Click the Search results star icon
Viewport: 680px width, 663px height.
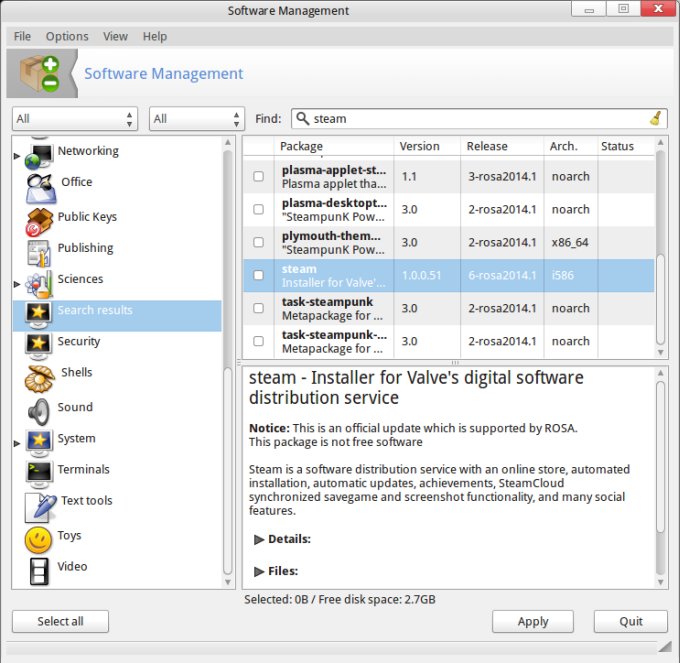tap(38, 315)
